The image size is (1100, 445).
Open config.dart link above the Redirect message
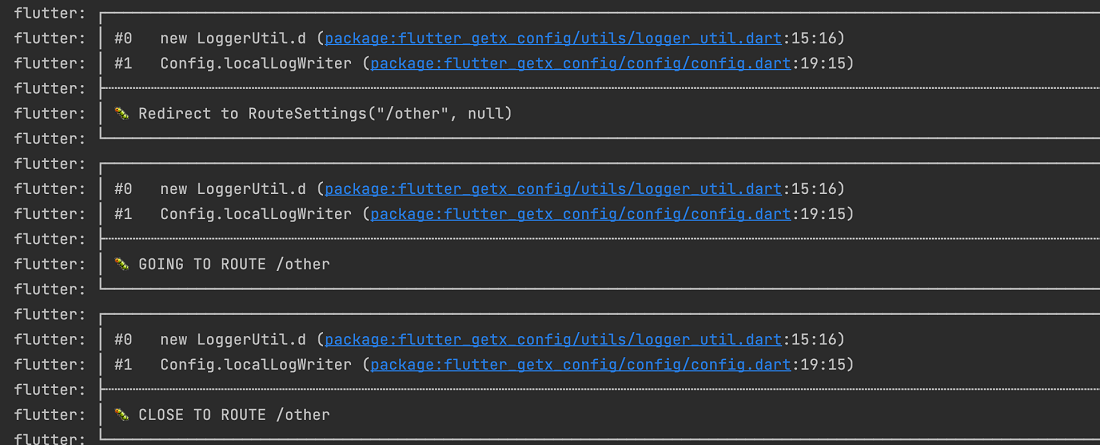[x=581, y=63]
